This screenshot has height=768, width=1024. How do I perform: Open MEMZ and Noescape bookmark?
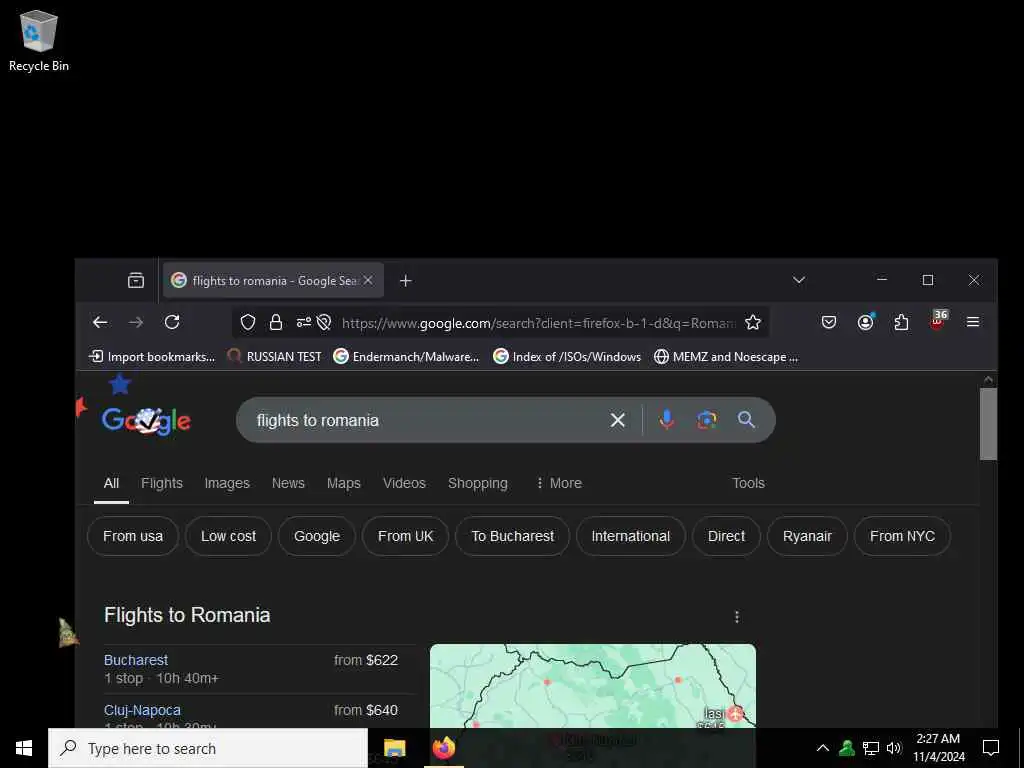tap(726, 357)
